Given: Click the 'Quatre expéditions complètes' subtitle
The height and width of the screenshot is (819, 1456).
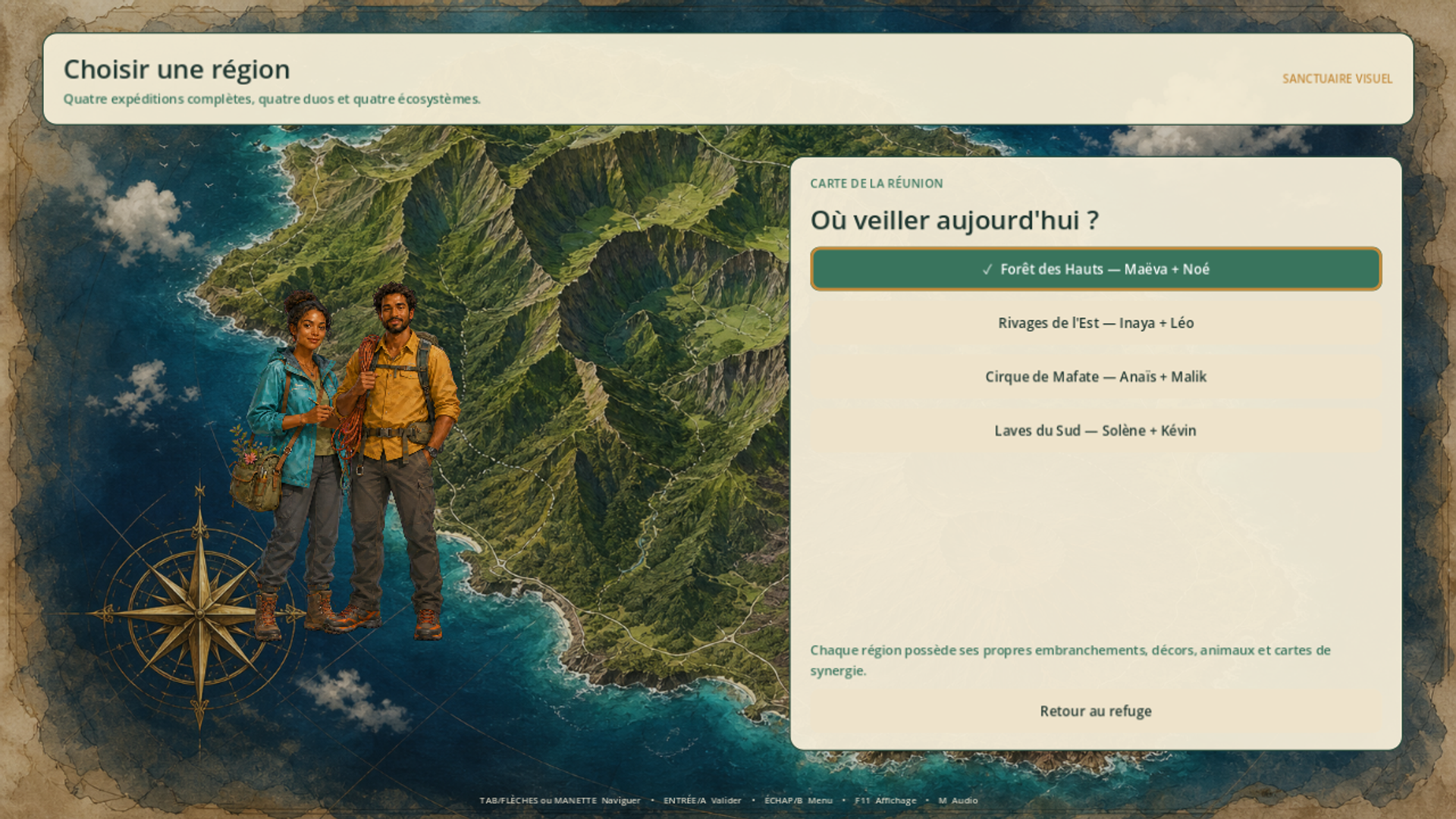Looking at the screenshot, I should point(271,99).
